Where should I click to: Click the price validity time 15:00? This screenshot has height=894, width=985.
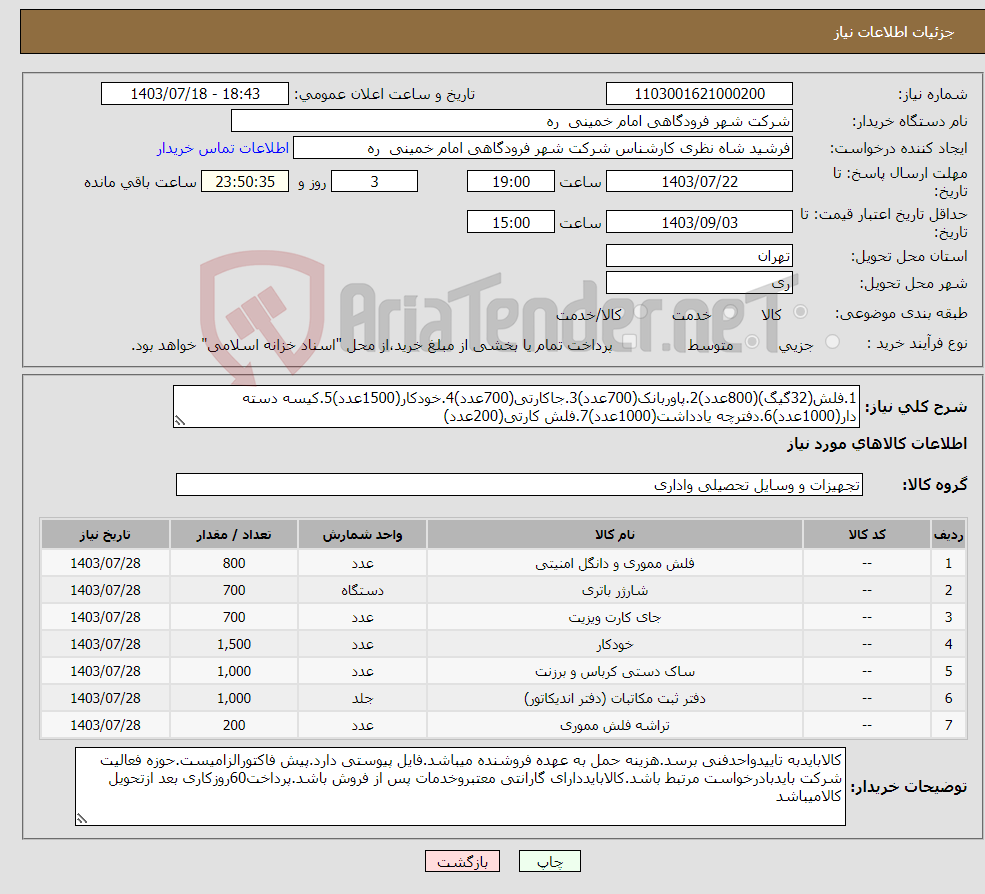(511, 222)
